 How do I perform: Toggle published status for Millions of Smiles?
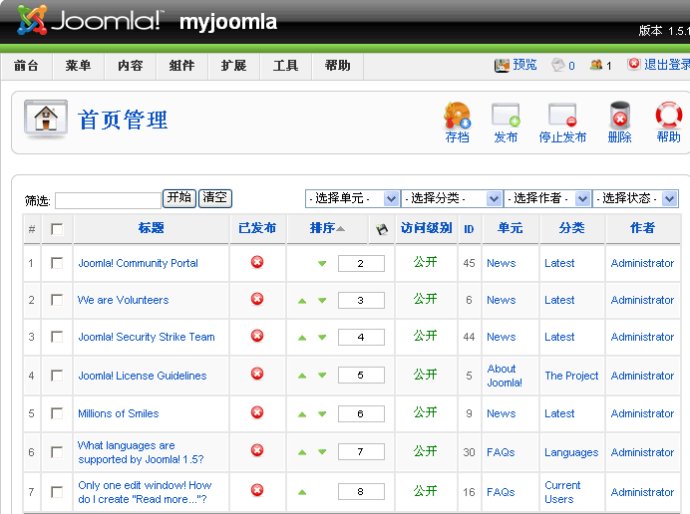pyautogui.click(x=257, y=413)
